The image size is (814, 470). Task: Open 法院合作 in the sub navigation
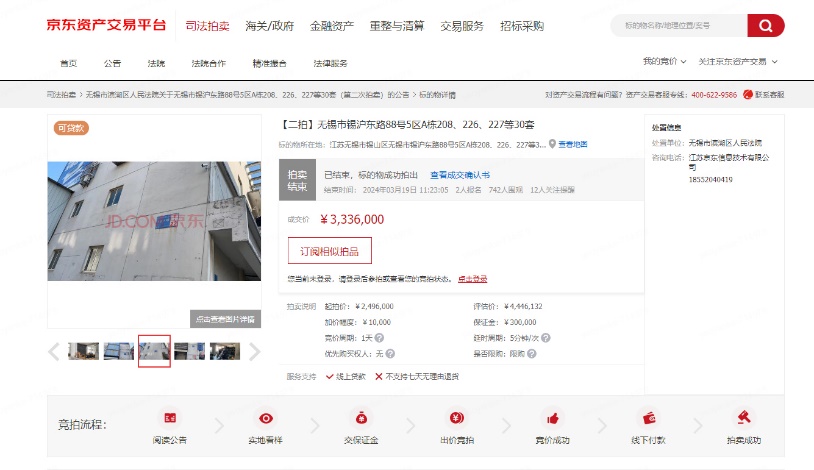[208, 63]
